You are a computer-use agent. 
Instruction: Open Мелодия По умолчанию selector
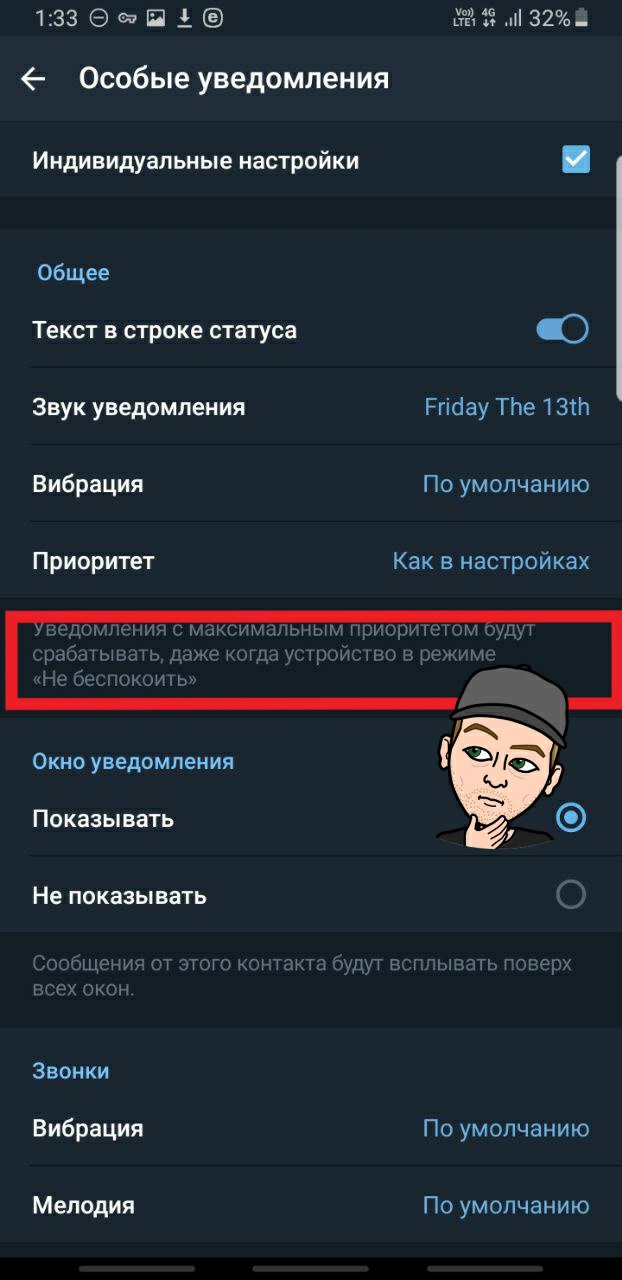[x=311, y=1205]
